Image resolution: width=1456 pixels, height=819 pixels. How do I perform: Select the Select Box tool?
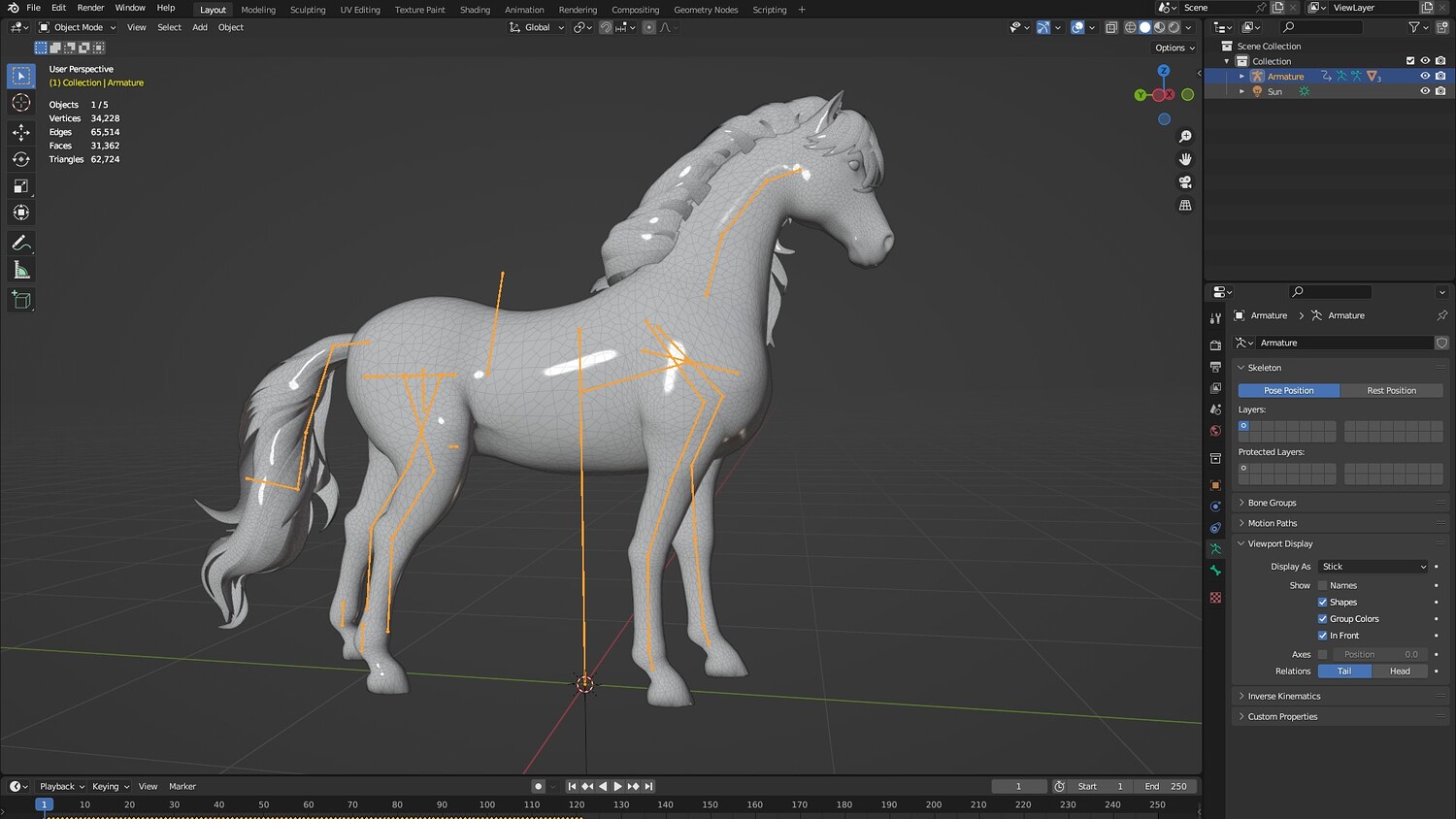tap(20, 76)
